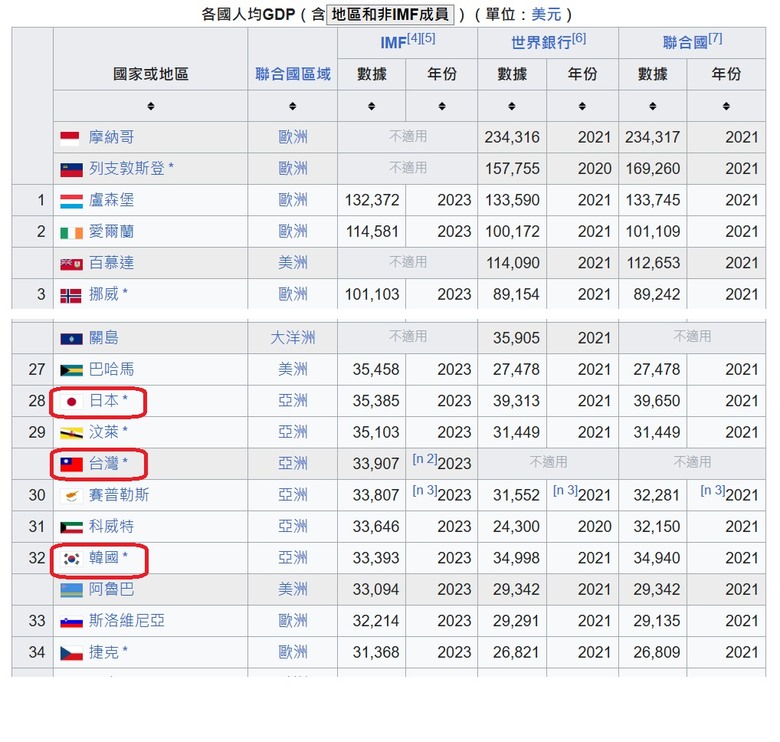Open the IMF header link
Viewport: 780px width, 742px height.
393,43
